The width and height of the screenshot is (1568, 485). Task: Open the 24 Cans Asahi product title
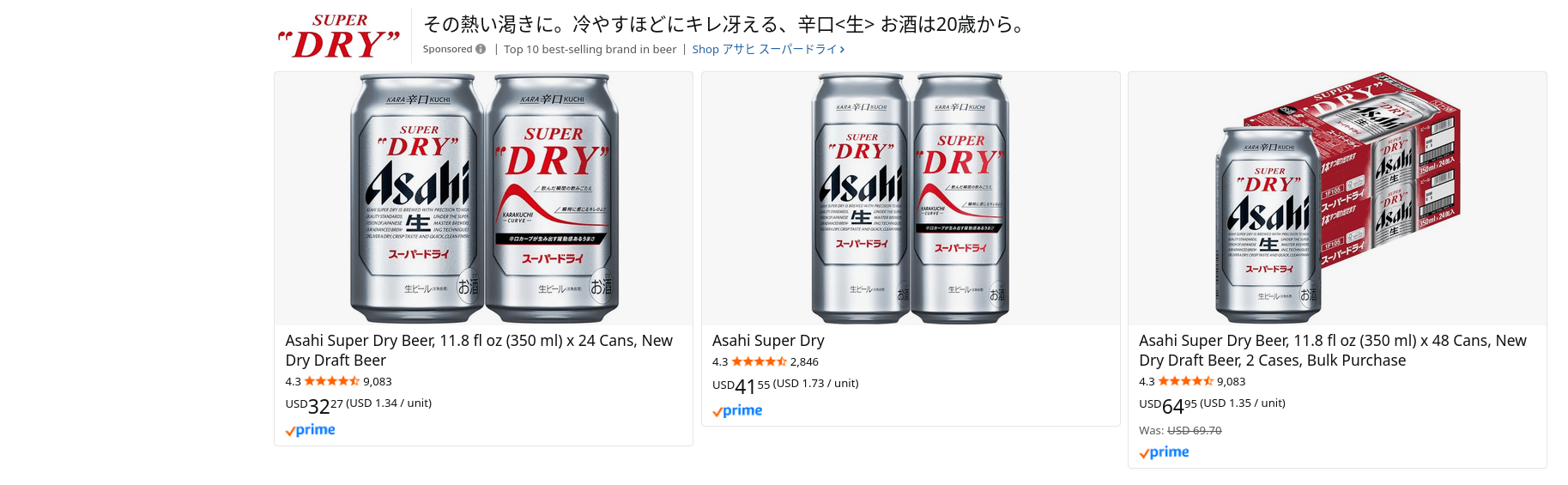478,350
